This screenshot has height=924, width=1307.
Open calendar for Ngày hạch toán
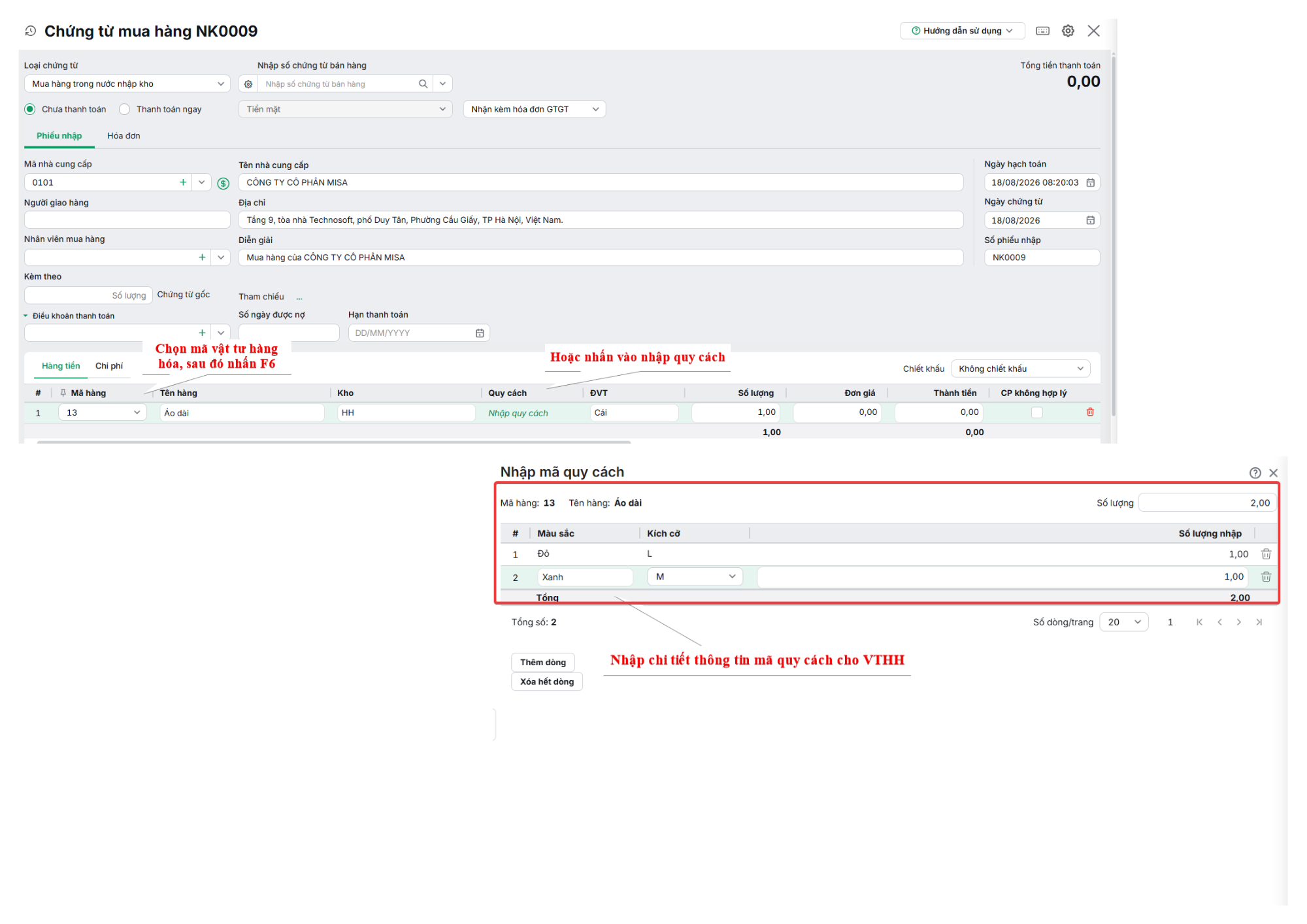click(x=1090, y=182)
